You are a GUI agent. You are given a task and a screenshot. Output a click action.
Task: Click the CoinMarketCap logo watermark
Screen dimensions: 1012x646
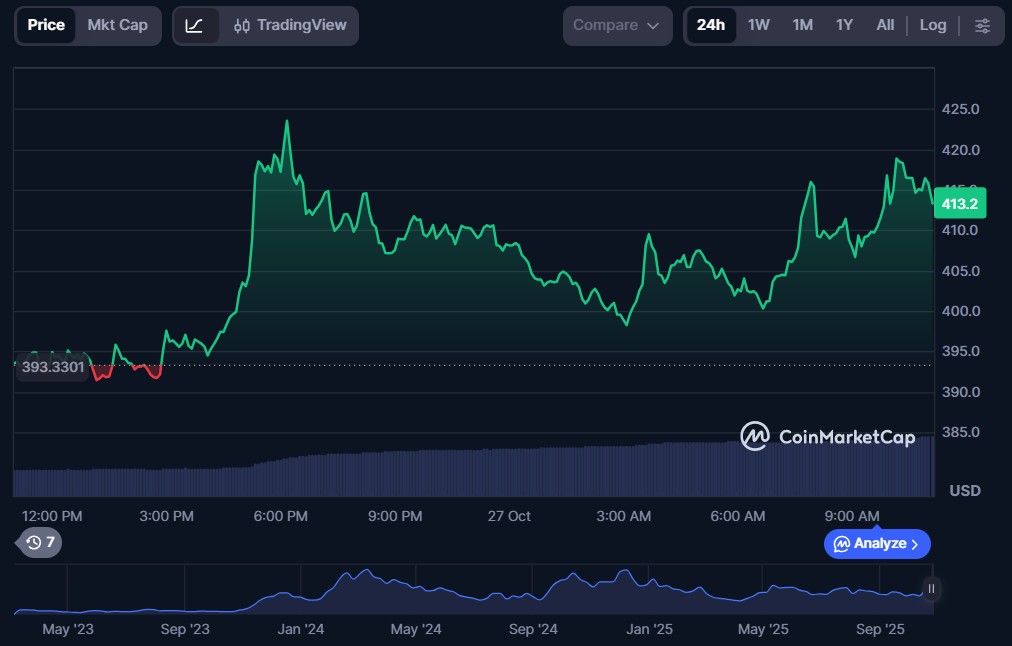point(827,436)
